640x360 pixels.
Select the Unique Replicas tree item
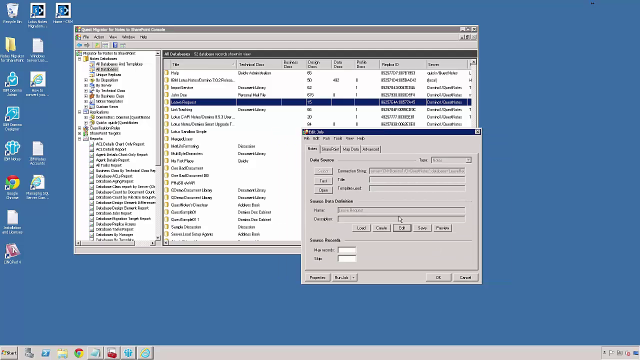[108, 75]
